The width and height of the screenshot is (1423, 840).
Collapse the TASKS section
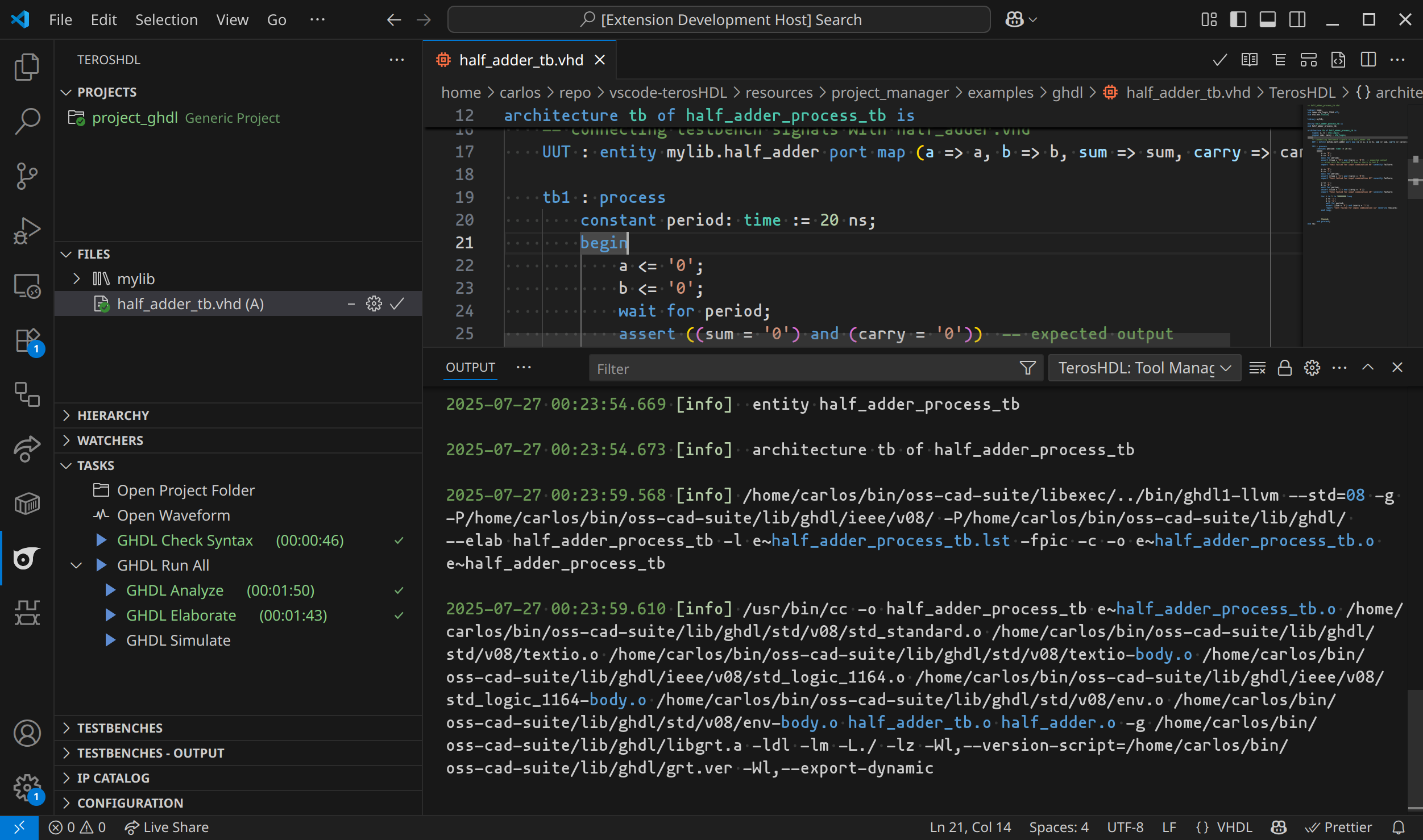click(x=66, y=465)
